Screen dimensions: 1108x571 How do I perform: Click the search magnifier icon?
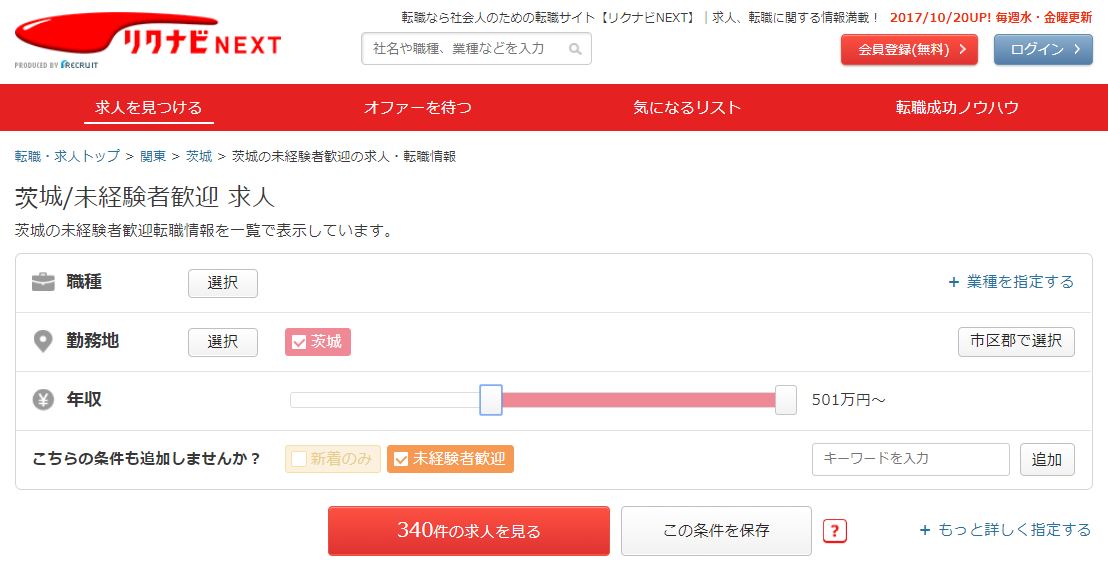(575, 49)
